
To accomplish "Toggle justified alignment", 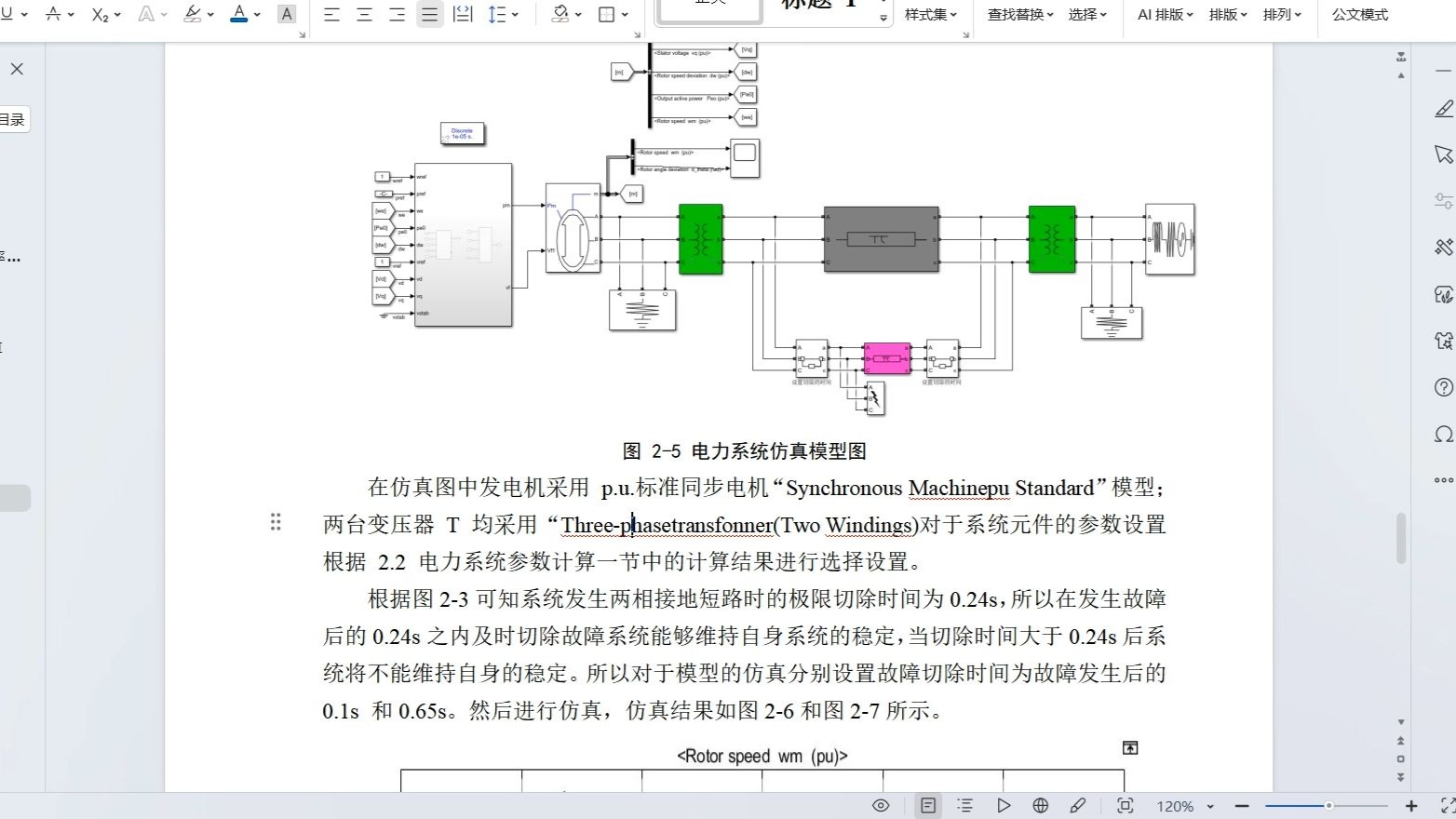I will 429,14.
